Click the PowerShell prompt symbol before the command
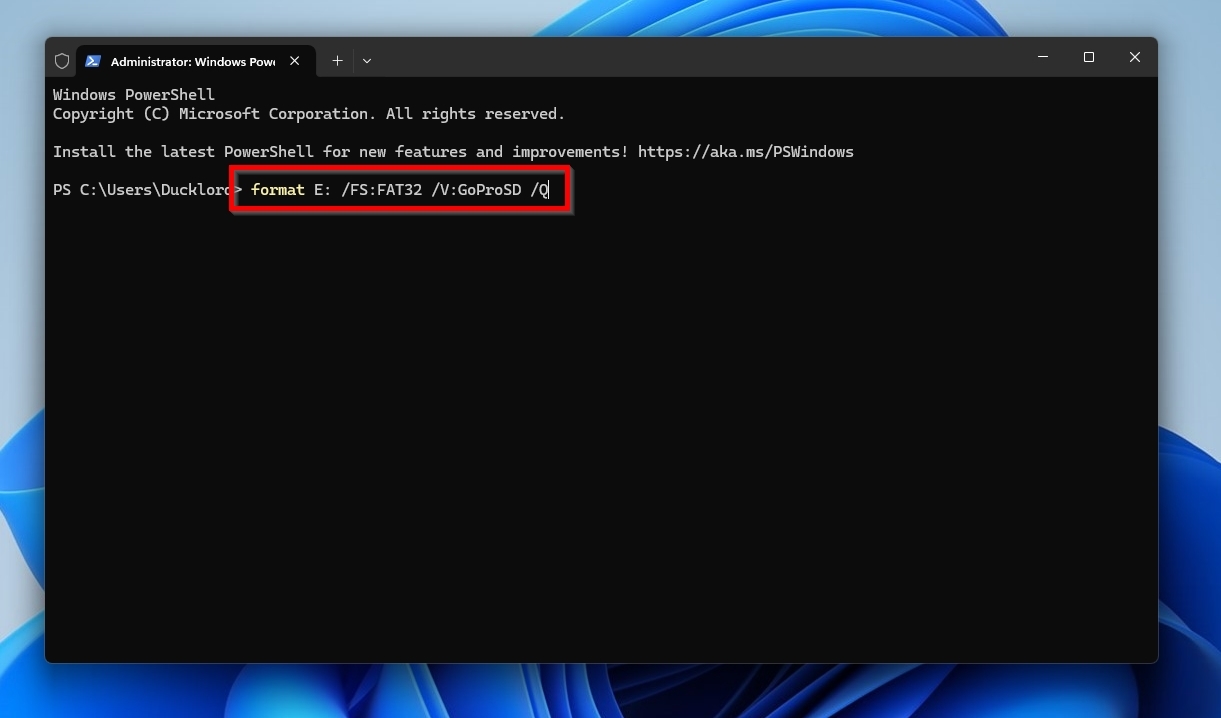The image size is (1221, 718). point(243,189)
